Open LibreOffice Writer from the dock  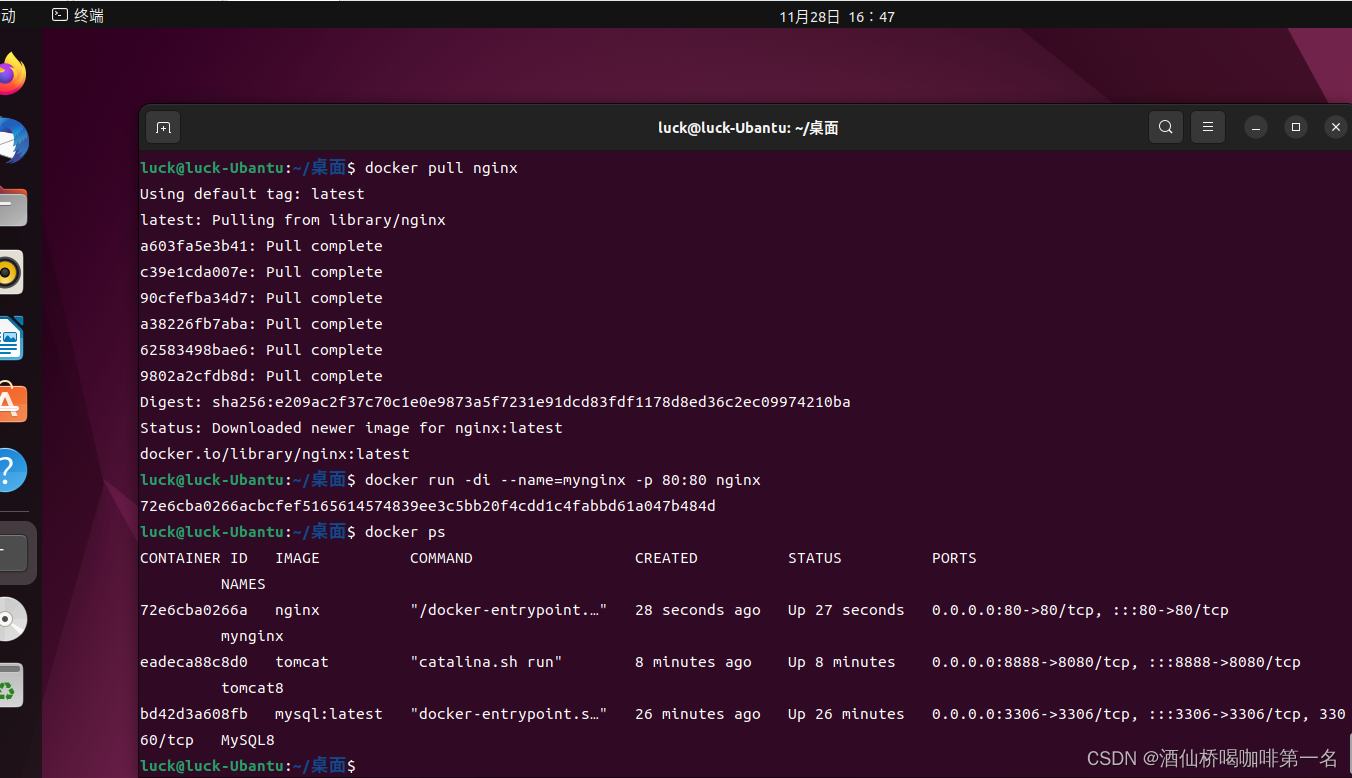coord(10,338)
